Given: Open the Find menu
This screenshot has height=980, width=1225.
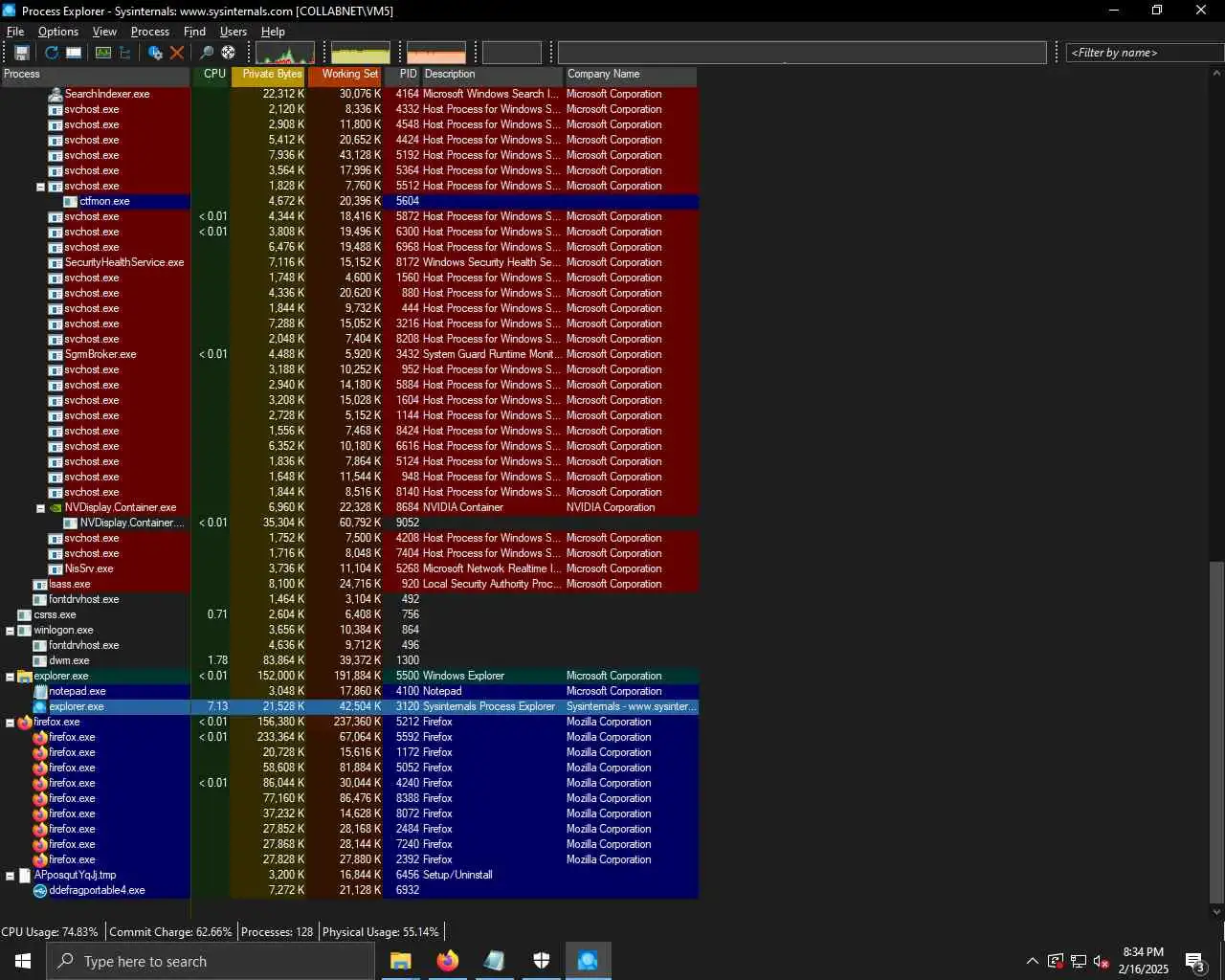Looking at the screenshot, I should point(194,32).
